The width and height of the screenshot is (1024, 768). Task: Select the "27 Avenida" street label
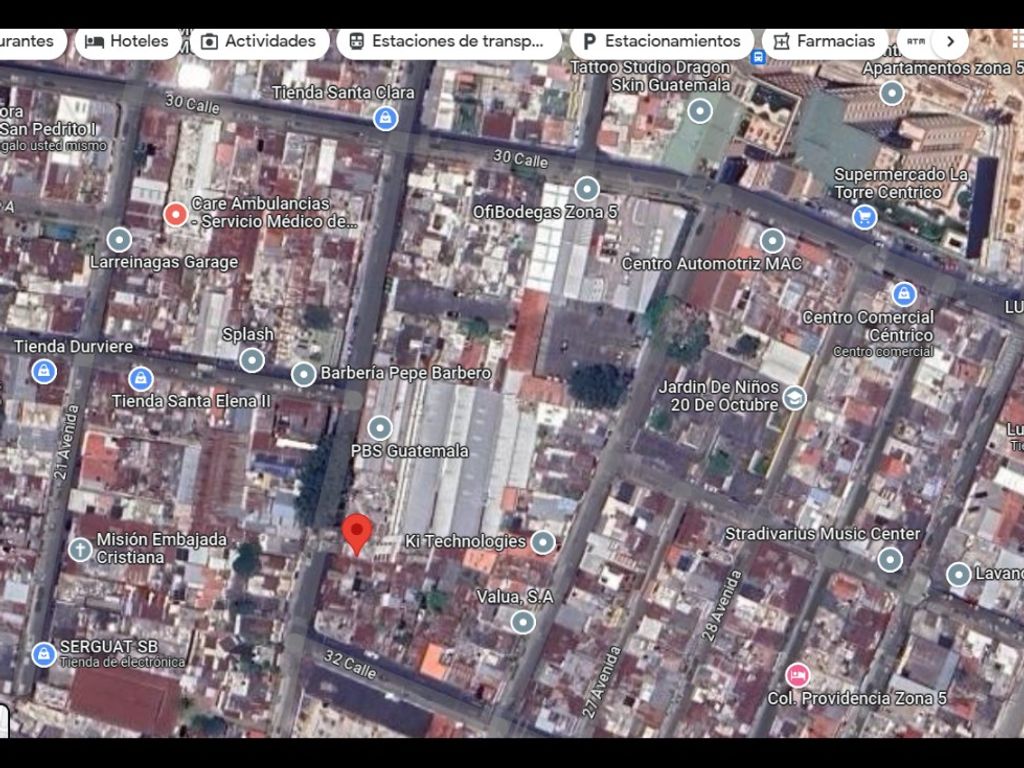(601, 682)
